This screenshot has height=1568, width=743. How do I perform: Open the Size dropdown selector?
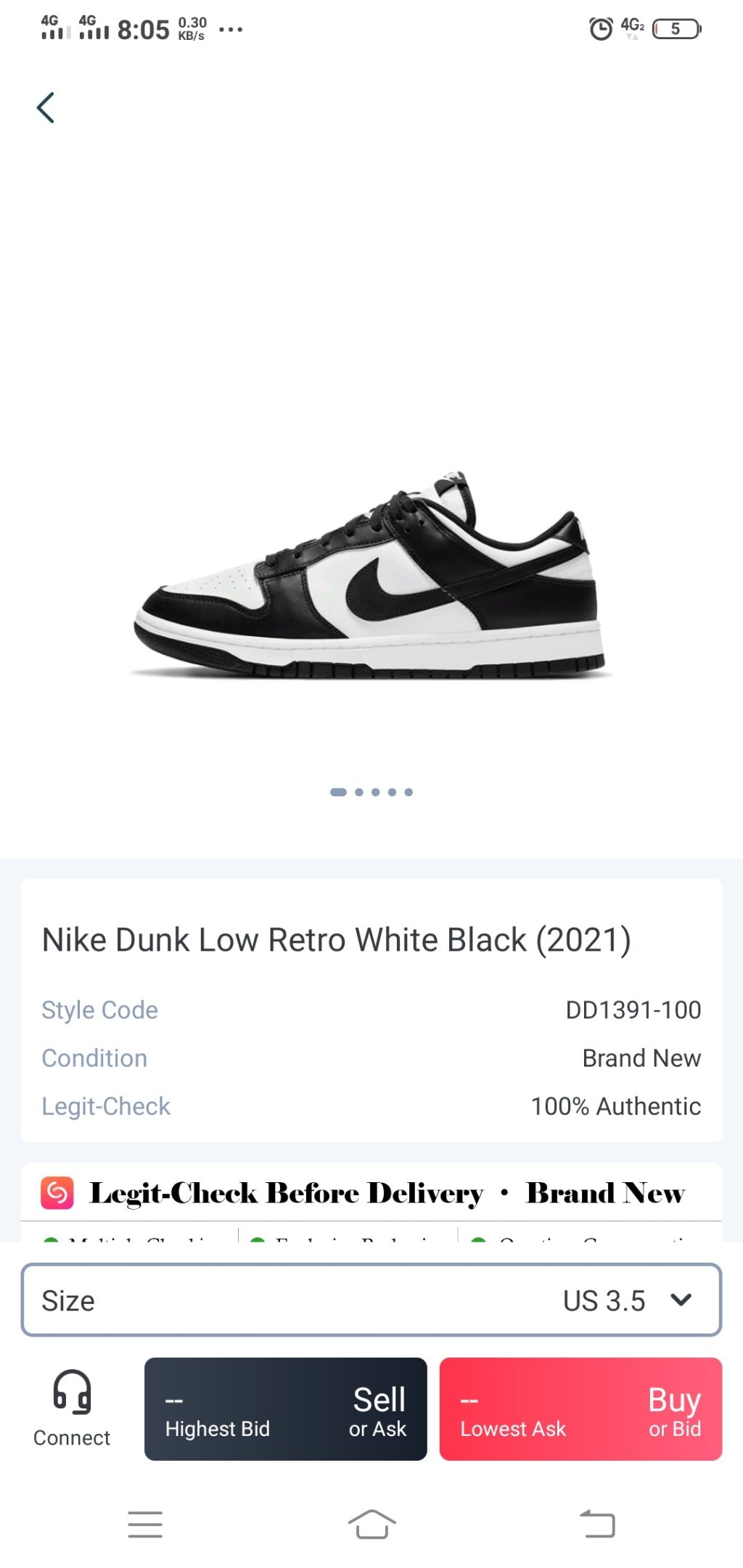[x=371, y=1300]
